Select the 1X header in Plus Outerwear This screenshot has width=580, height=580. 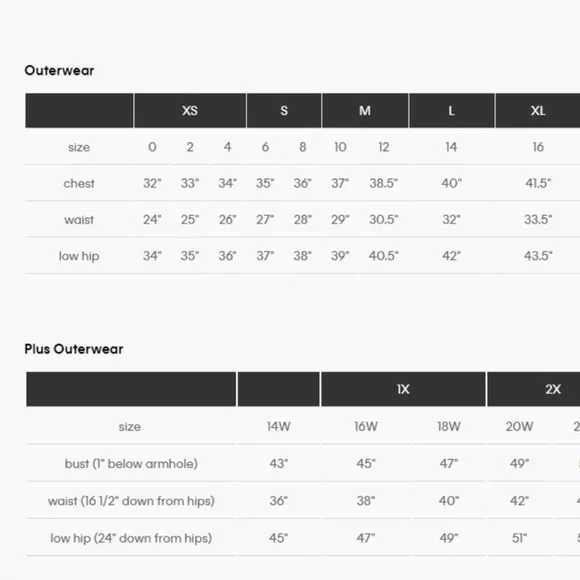403,389
